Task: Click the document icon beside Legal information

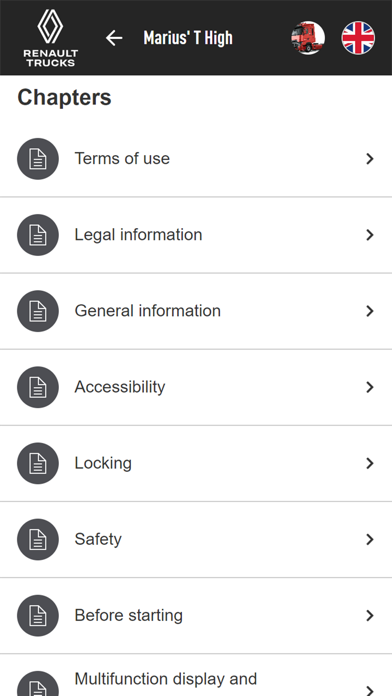Action: (x=38, y=235)
